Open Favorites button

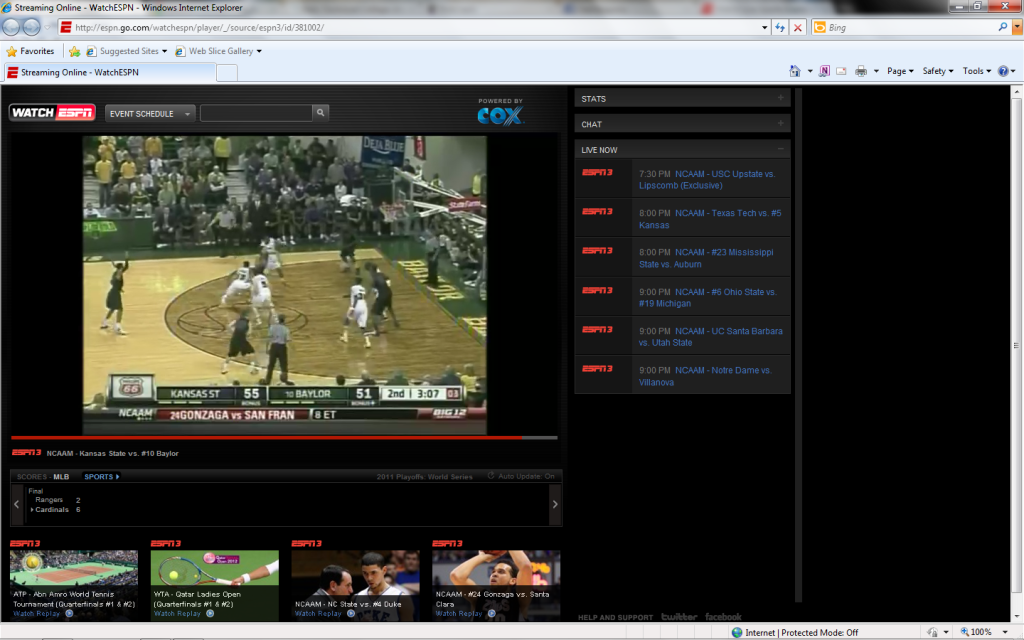(x=30, y=51)
